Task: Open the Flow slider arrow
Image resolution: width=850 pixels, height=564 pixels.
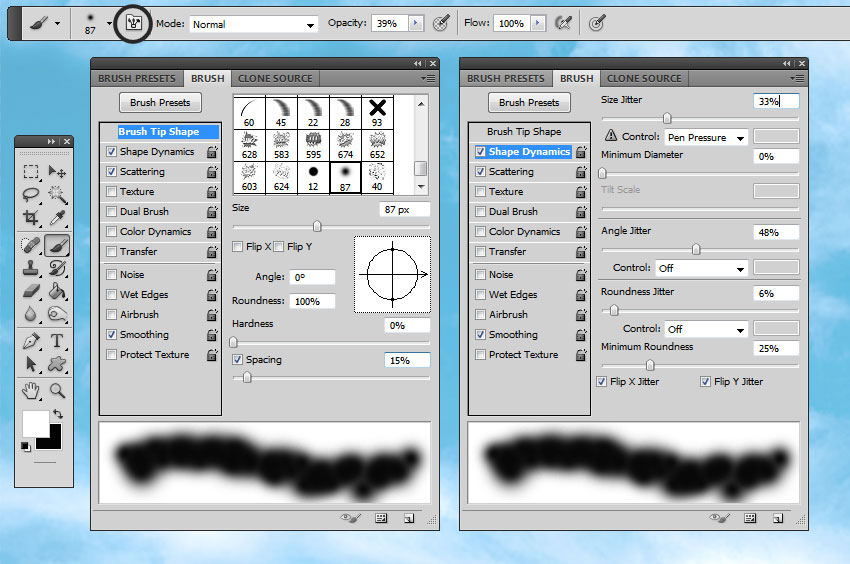Action: pos(538,23)
